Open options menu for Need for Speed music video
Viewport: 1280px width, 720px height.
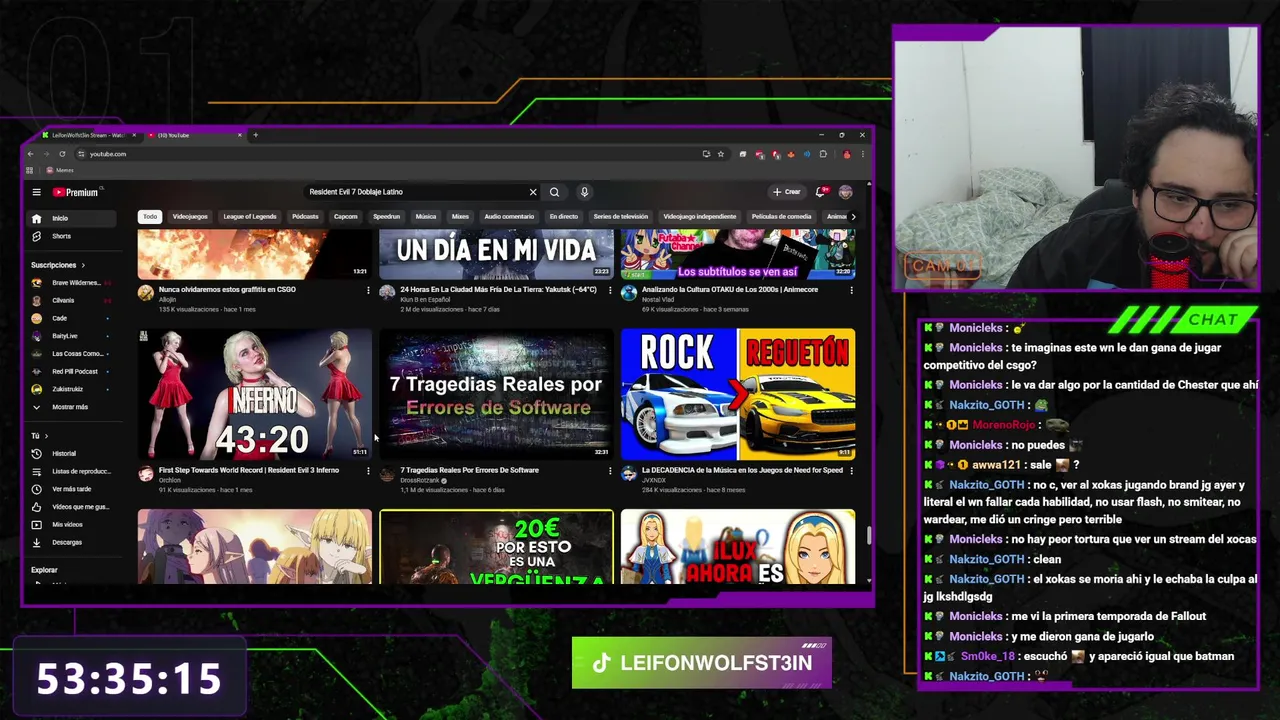click(852, 471)
